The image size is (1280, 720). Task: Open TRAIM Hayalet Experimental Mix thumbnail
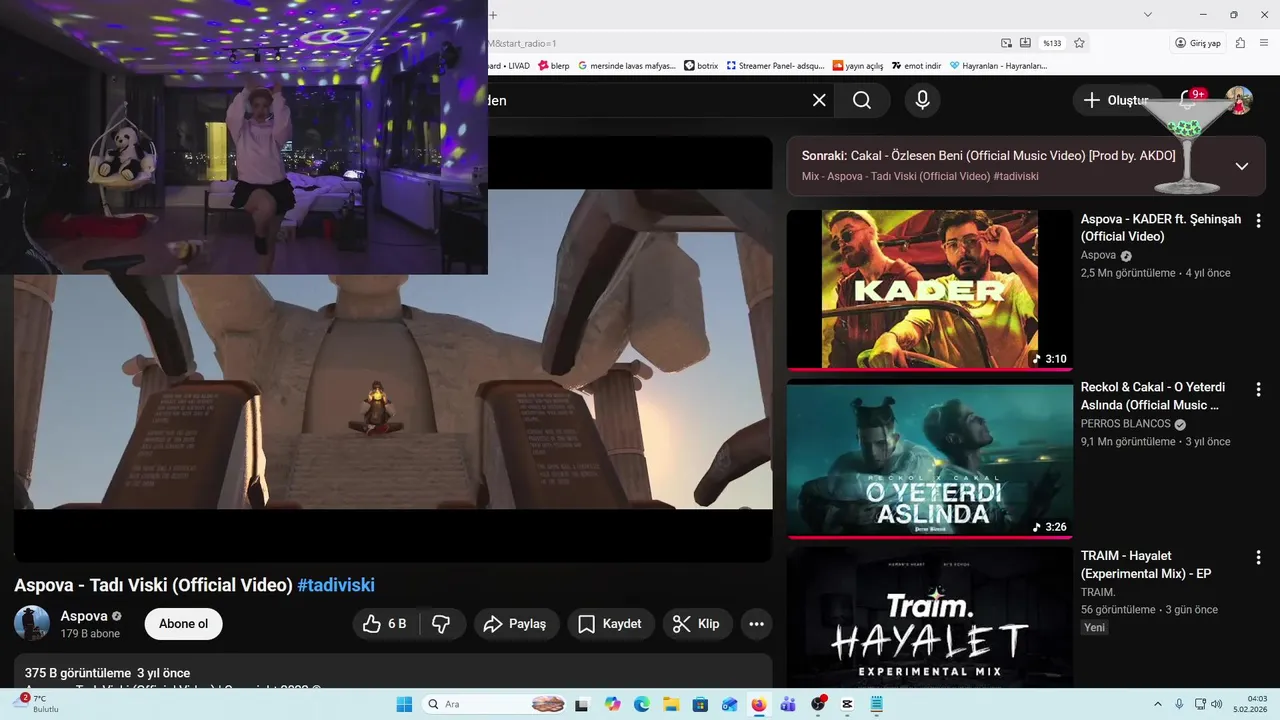(x=929, y=617)
